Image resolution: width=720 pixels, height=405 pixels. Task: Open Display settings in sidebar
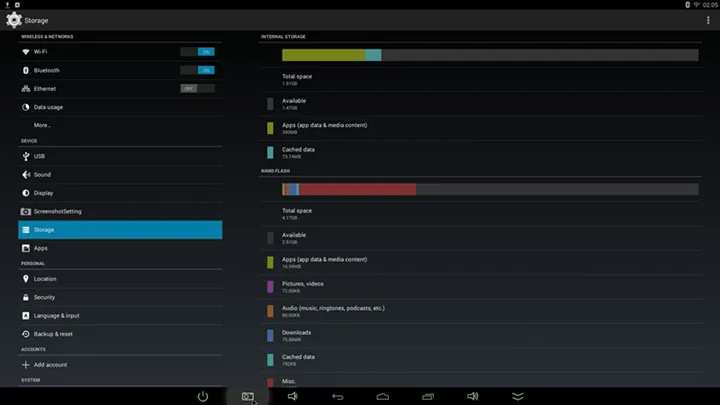(120, 193)
